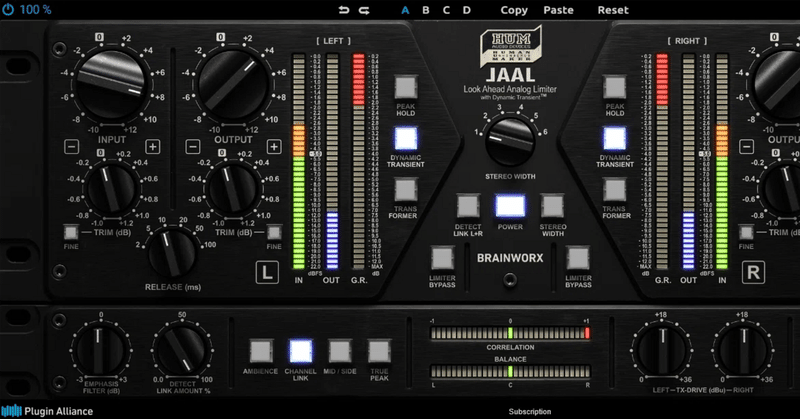Enable Mid / Side mode button

(x=340, y=351)
